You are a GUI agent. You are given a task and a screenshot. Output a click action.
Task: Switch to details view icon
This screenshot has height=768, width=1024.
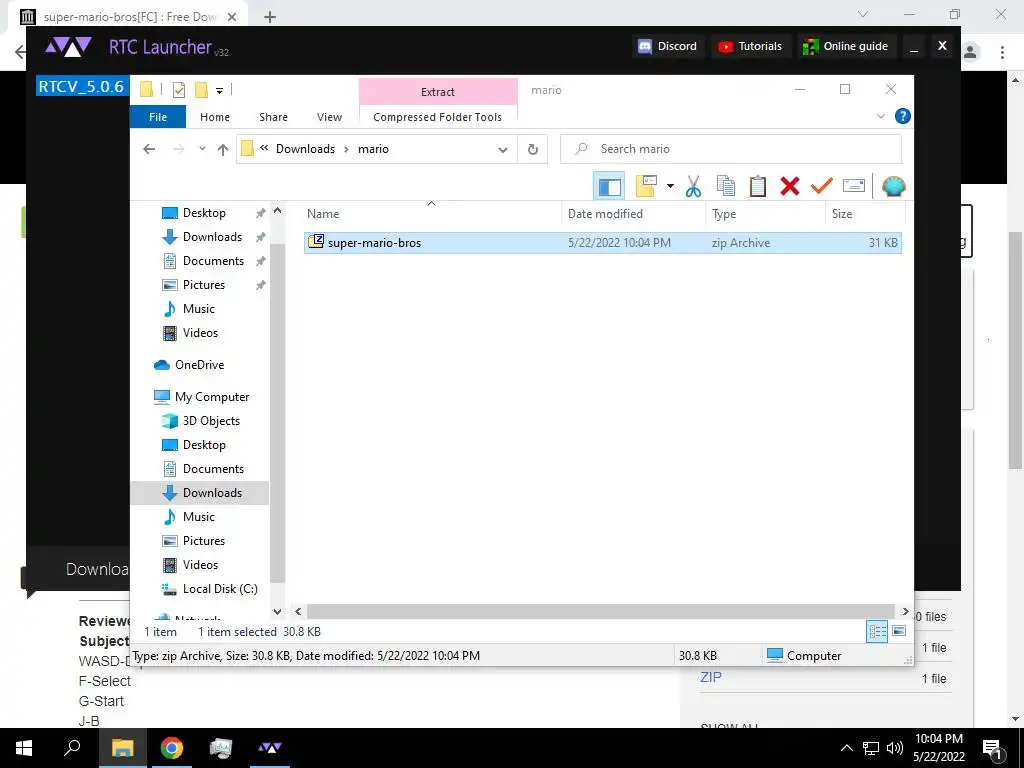click(x=877, y=632)
